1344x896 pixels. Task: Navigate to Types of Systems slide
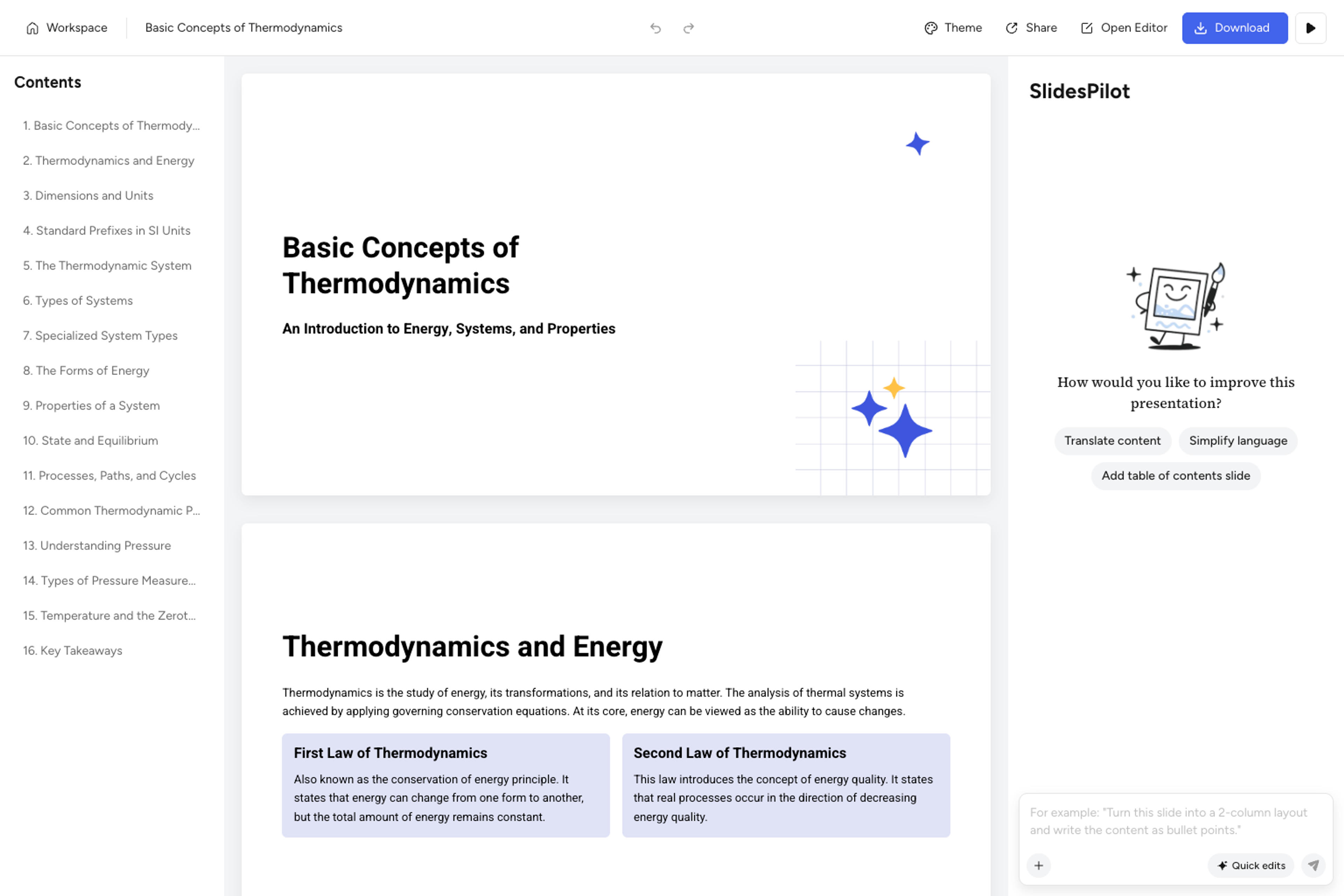[78, 301]
